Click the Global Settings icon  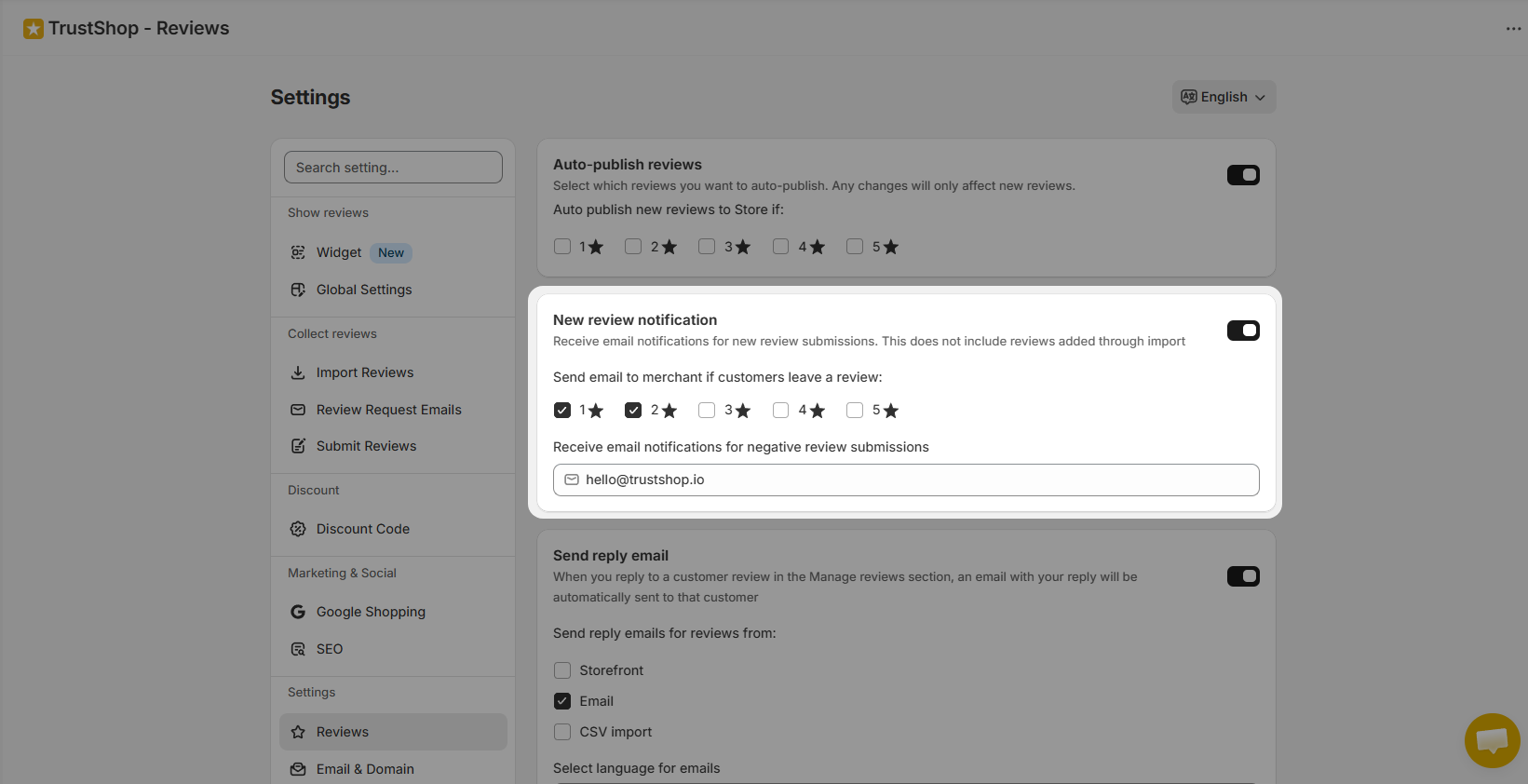pyautogui.click(x=298, y=290)
